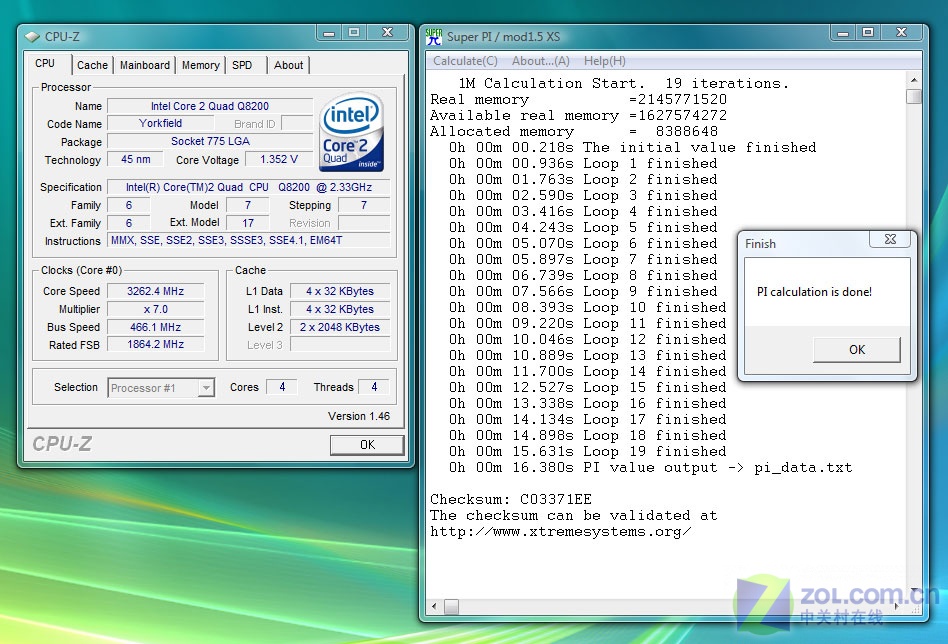
Task: Click the Core Speed value 3262.4 MHz
Action: point(155,291)
